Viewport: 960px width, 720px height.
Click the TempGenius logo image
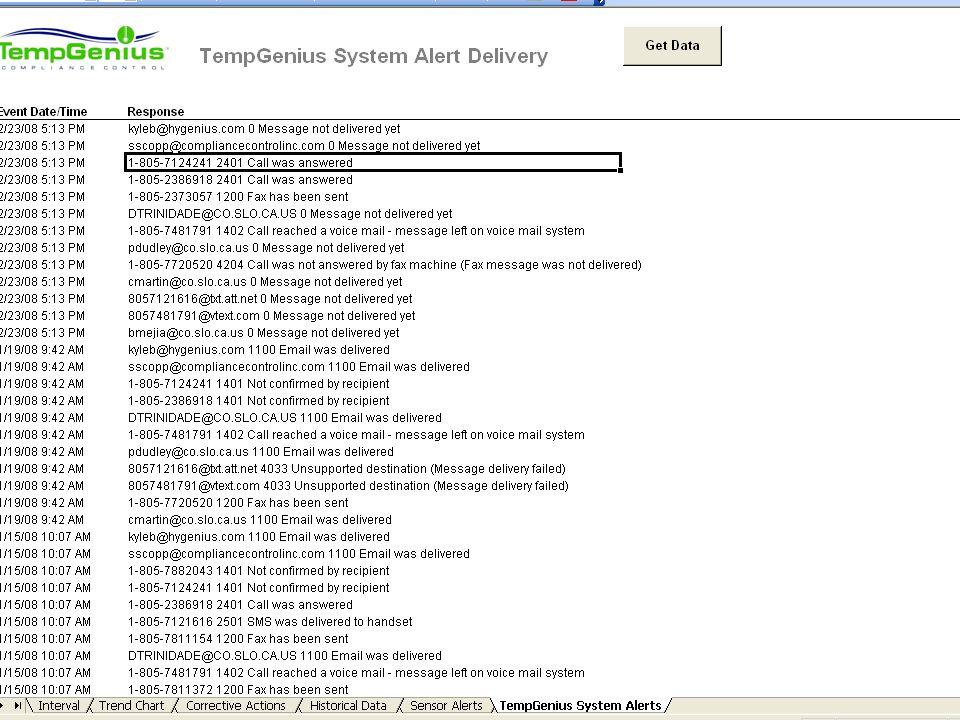coord(83,48)
